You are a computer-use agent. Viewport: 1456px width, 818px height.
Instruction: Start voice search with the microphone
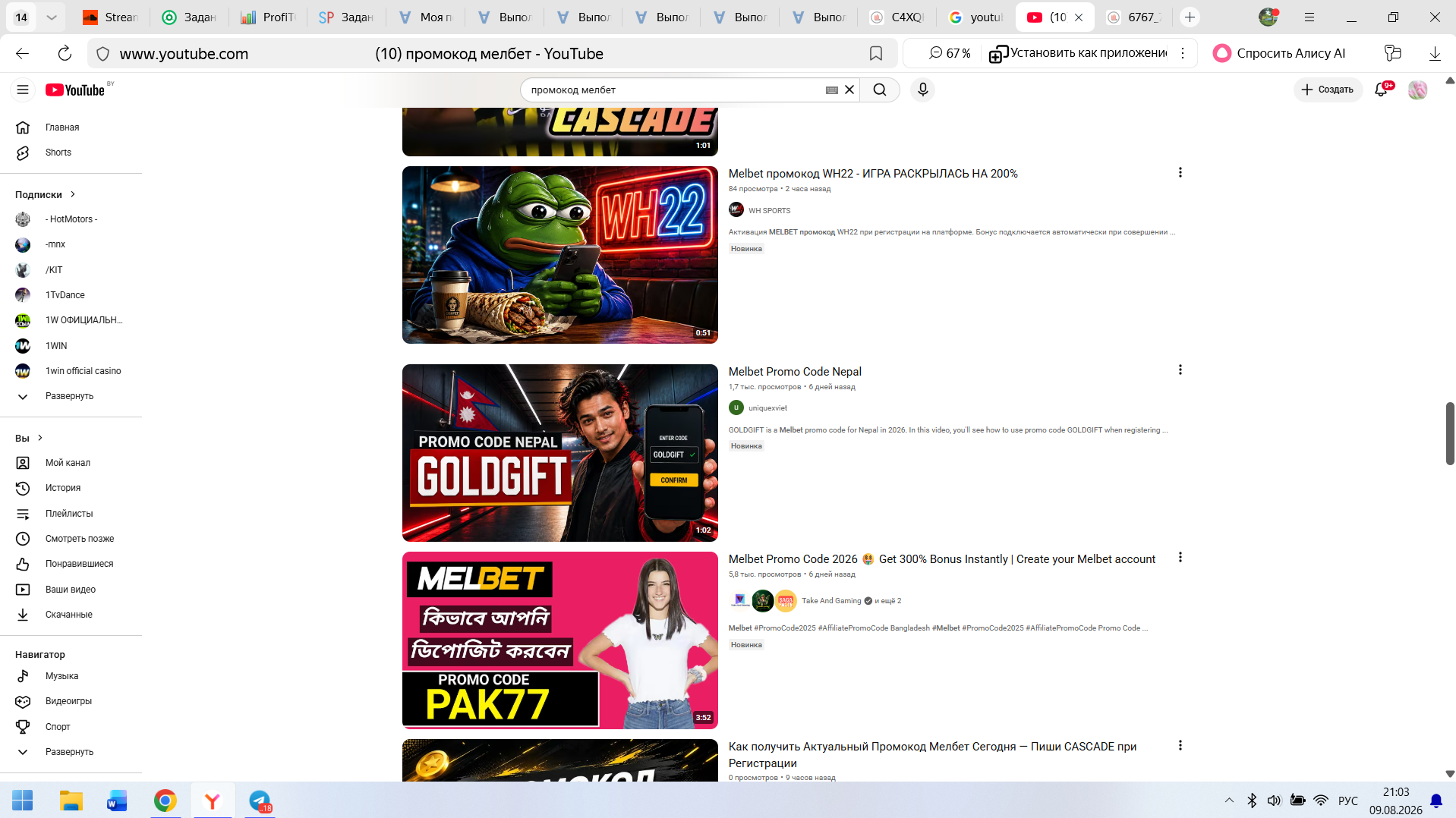[x=922, y=90]
